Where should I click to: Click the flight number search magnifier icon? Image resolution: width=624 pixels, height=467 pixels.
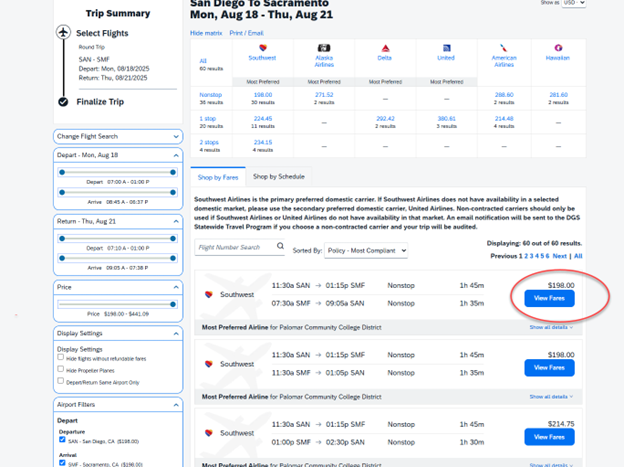(x=280, y=246)
